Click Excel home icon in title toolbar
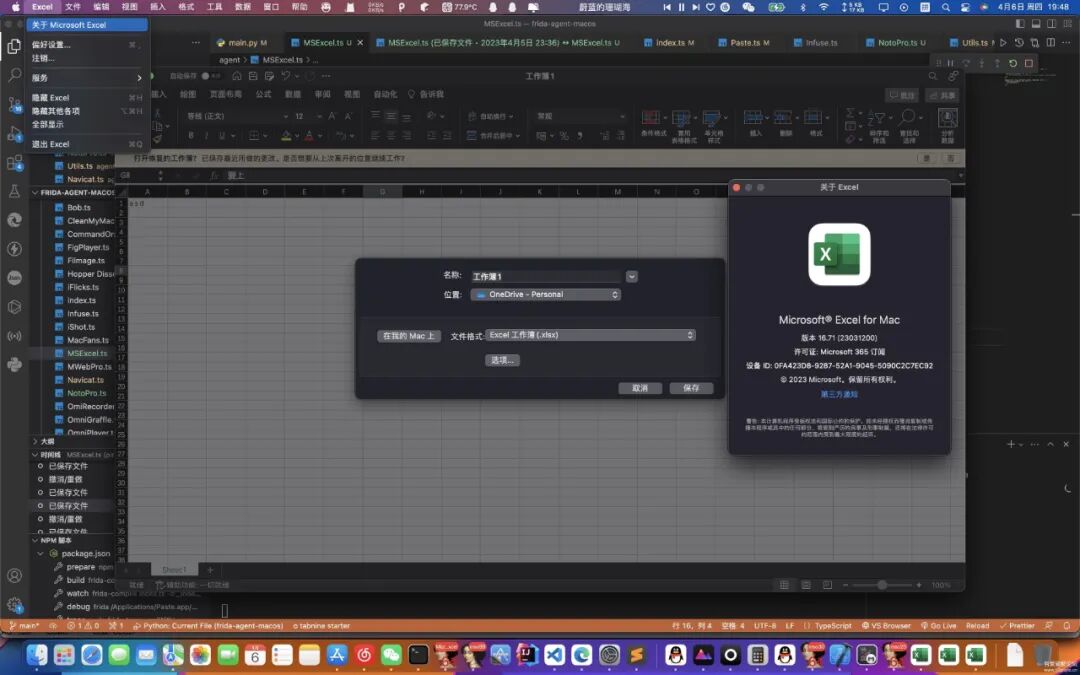Viewport: 1080px width, 675px height. 237,76
